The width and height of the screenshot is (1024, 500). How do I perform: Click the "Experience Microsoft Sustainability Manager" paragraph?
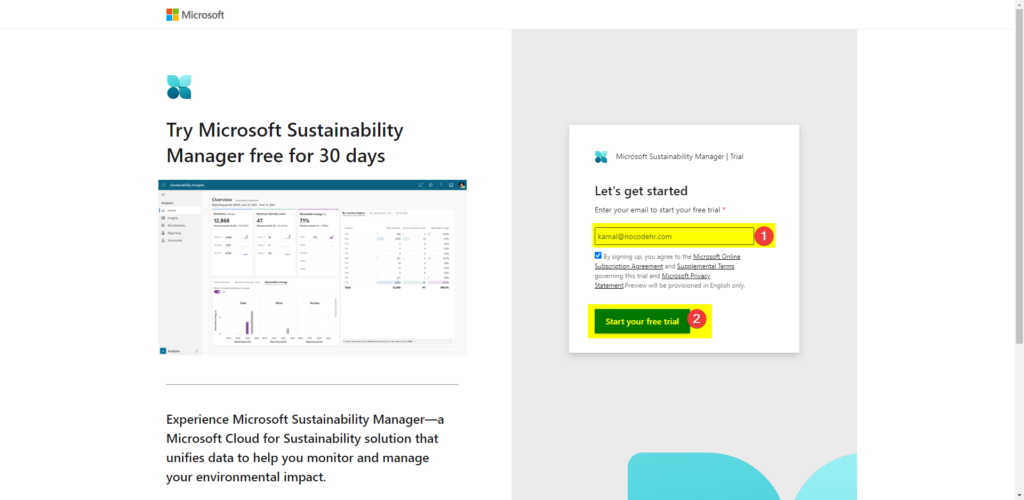tap(305, 448)
